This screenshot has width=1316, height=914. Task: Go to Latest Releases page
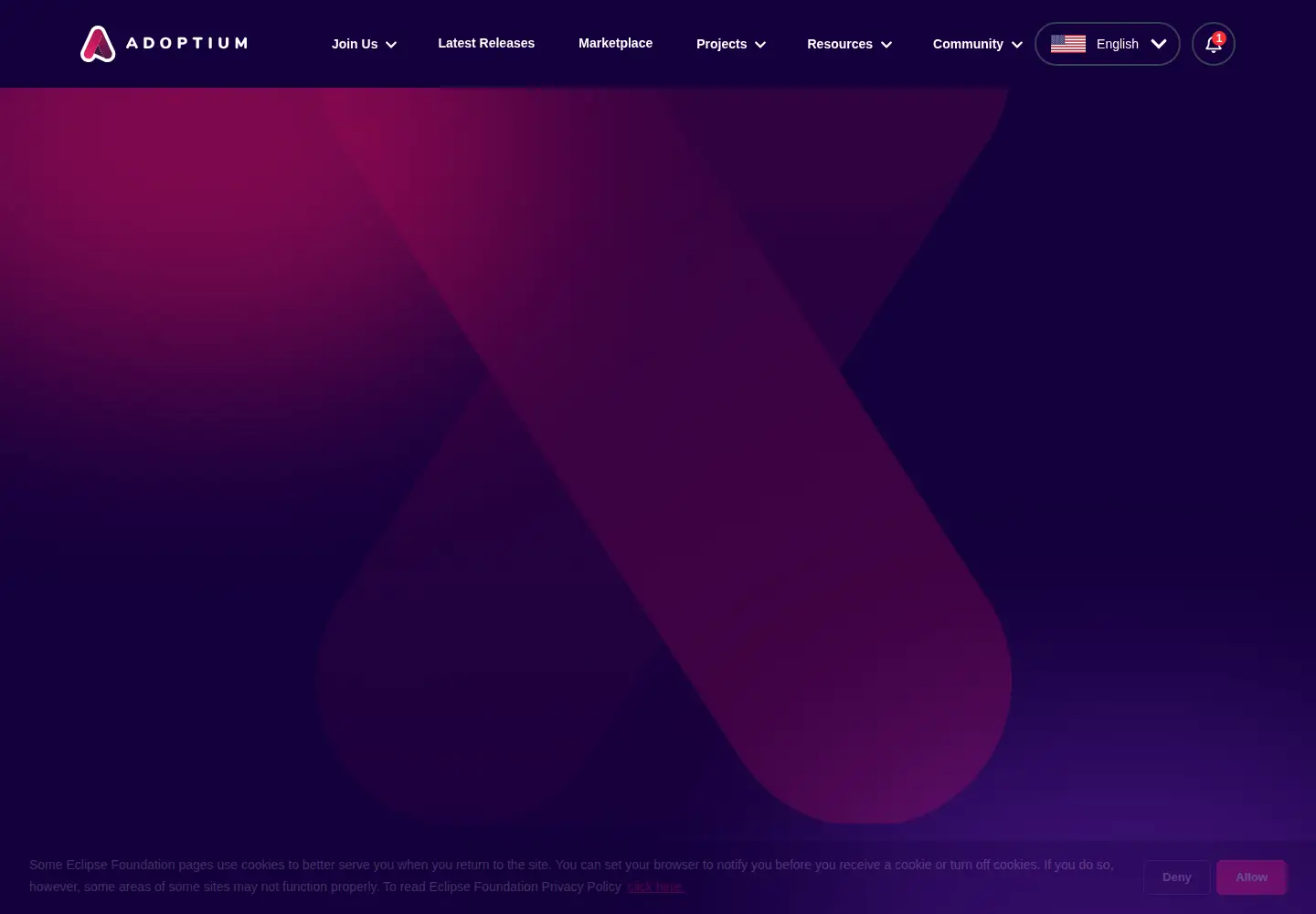[x=486, y=43]
